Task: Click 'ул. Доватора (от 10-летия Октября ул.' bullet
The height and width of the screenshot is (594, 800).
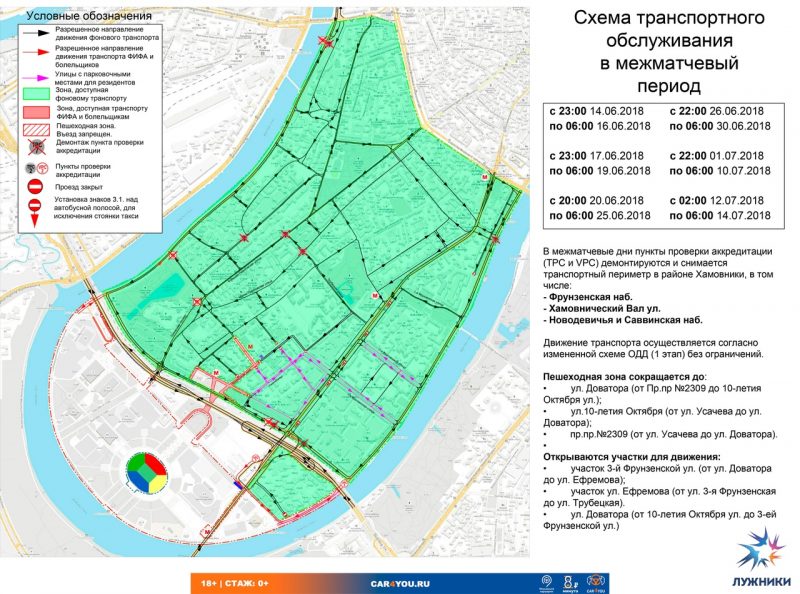Action: click(660, 520)
